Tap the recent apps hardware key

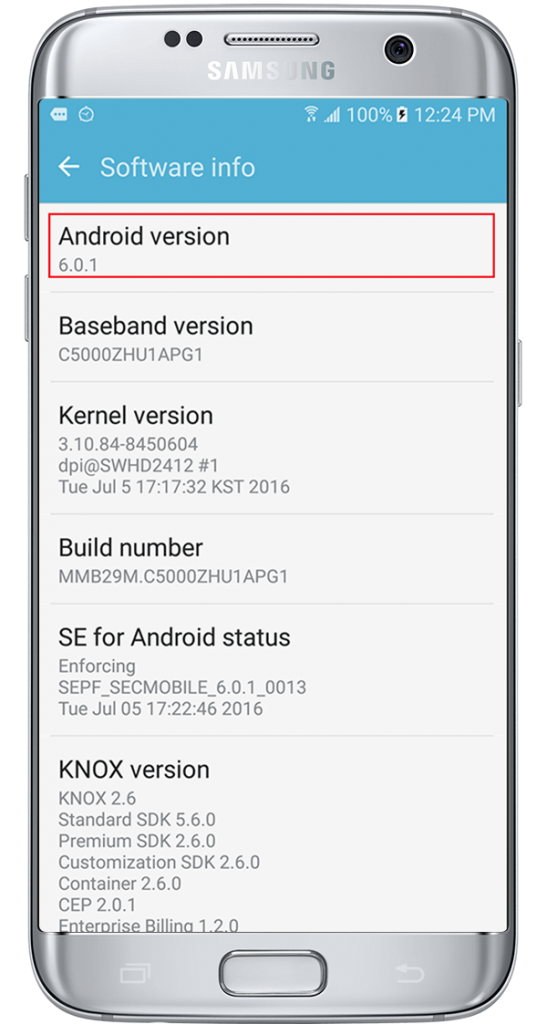(x=135, y=974)
